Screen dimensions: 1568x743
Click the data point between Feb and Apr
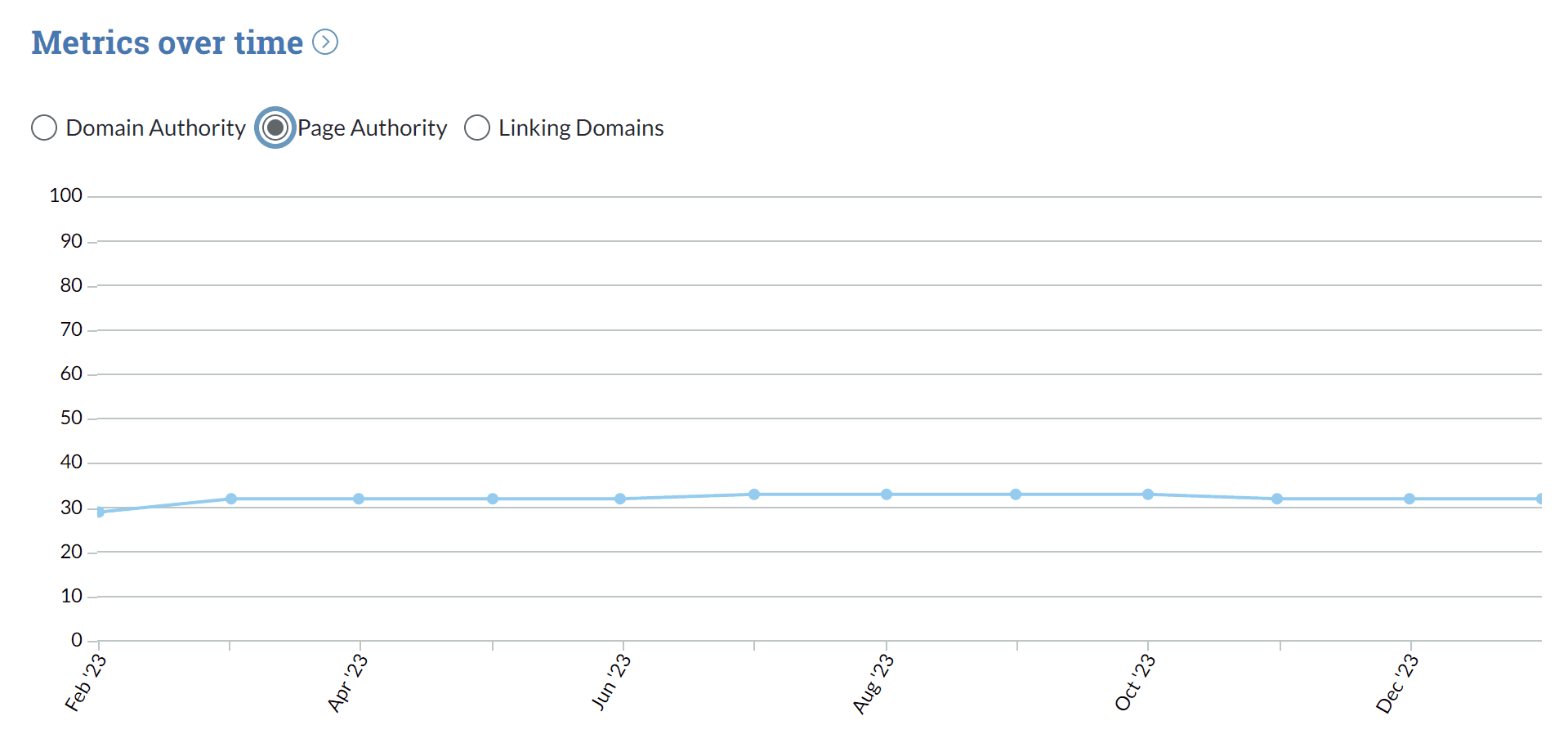231,499
